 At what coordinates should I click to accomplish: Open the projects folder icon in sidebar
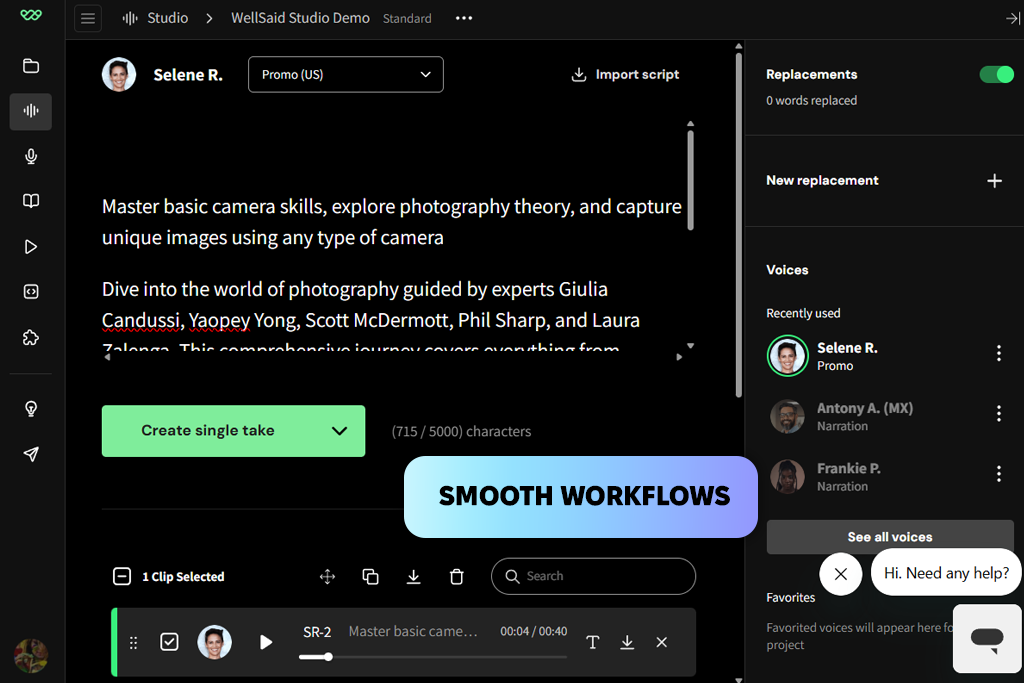31,66
